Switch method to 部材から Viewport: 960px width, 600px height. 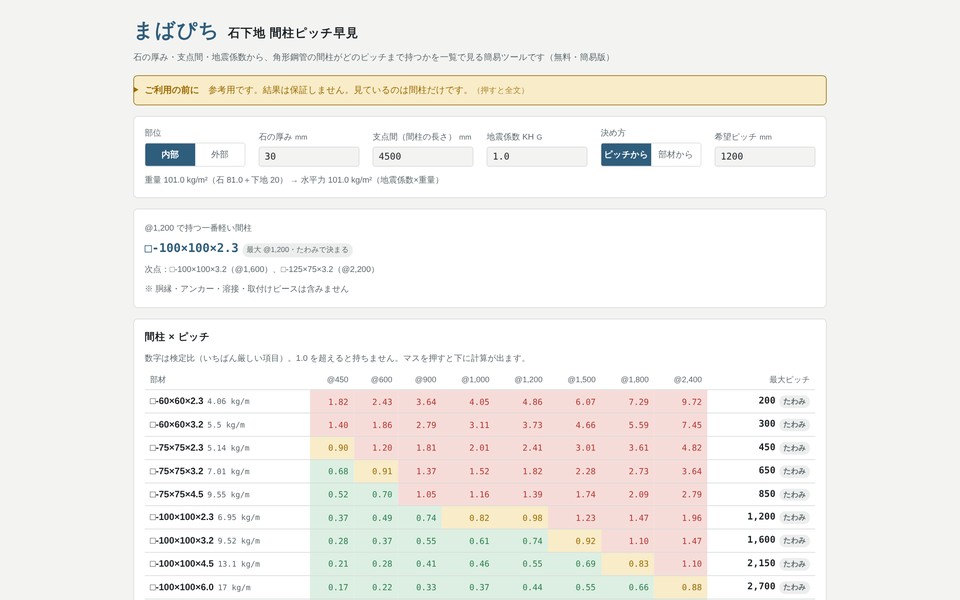(675, 155)
